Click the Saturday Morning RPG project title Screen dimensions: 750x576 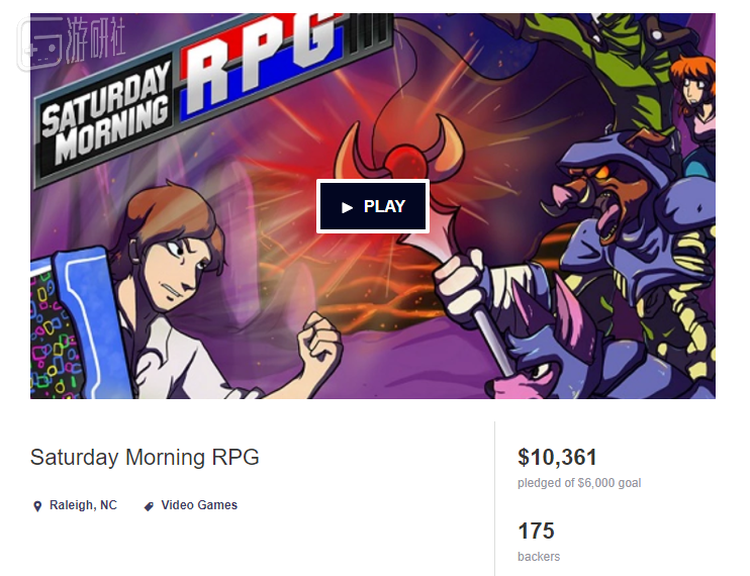click(144, 457)
